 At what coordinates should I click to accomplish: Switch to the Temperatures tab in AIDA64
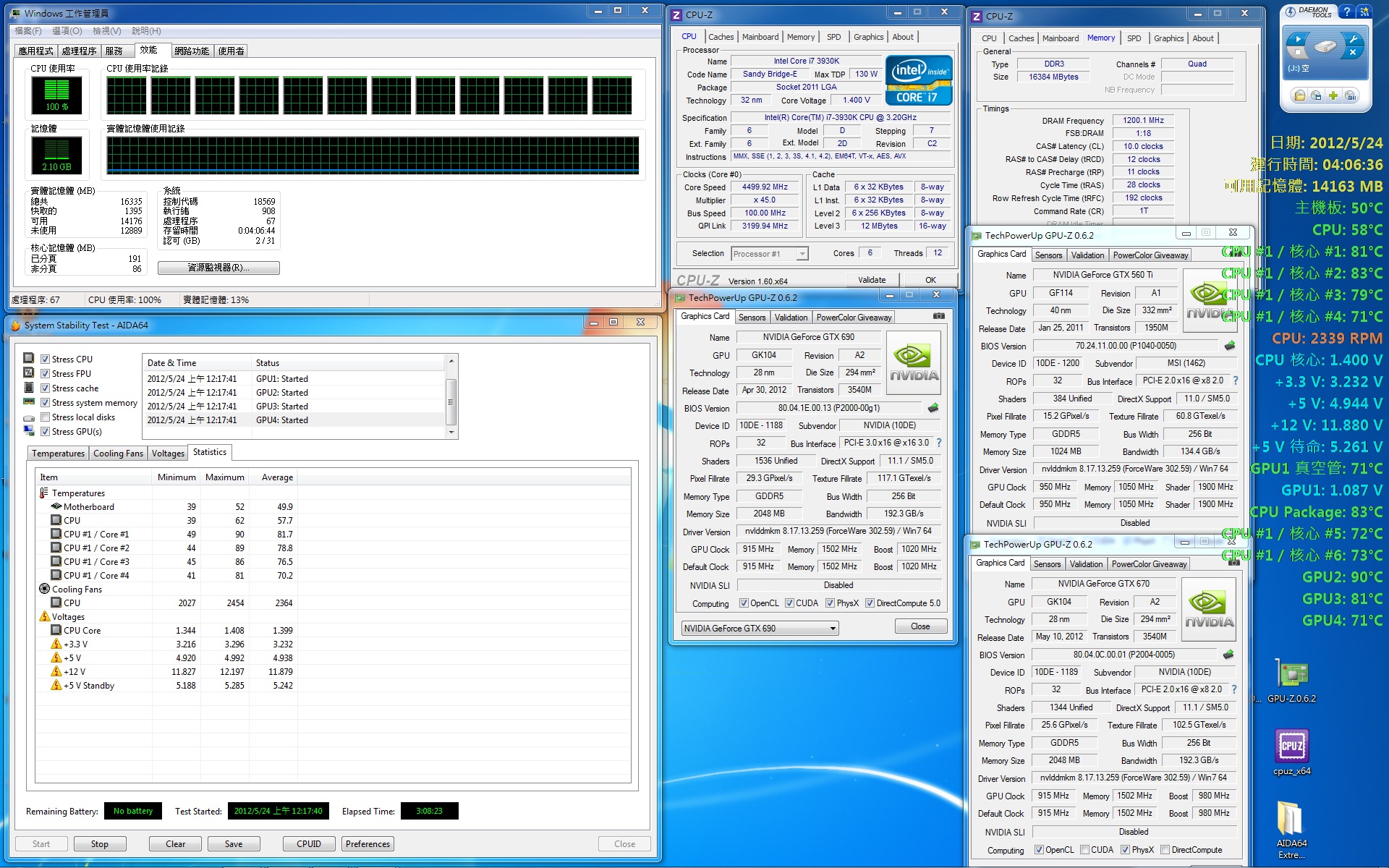58,454
